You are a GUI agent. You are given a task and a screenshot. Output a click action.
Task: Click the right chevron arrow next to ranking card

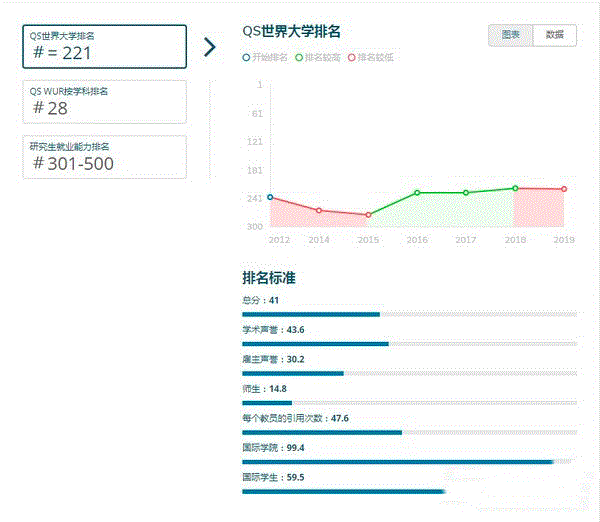210,47
